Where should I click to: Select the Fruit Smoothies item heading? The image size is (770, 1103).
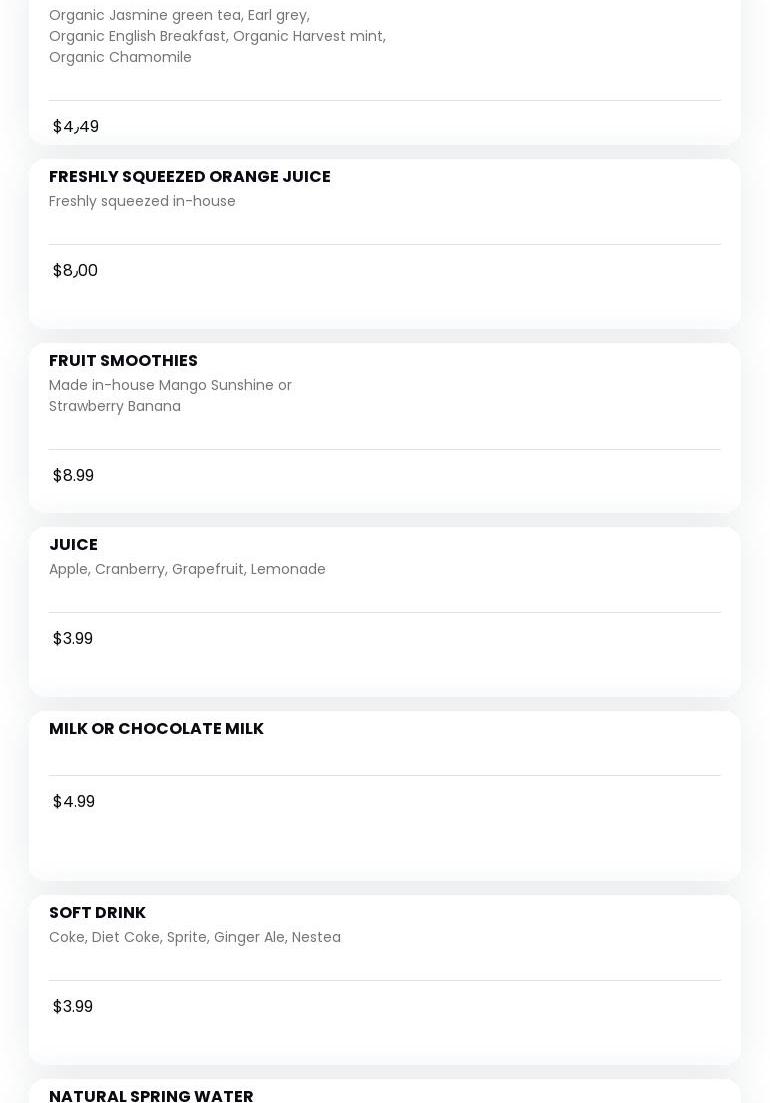pyautogui.click(x=123, y=361)
